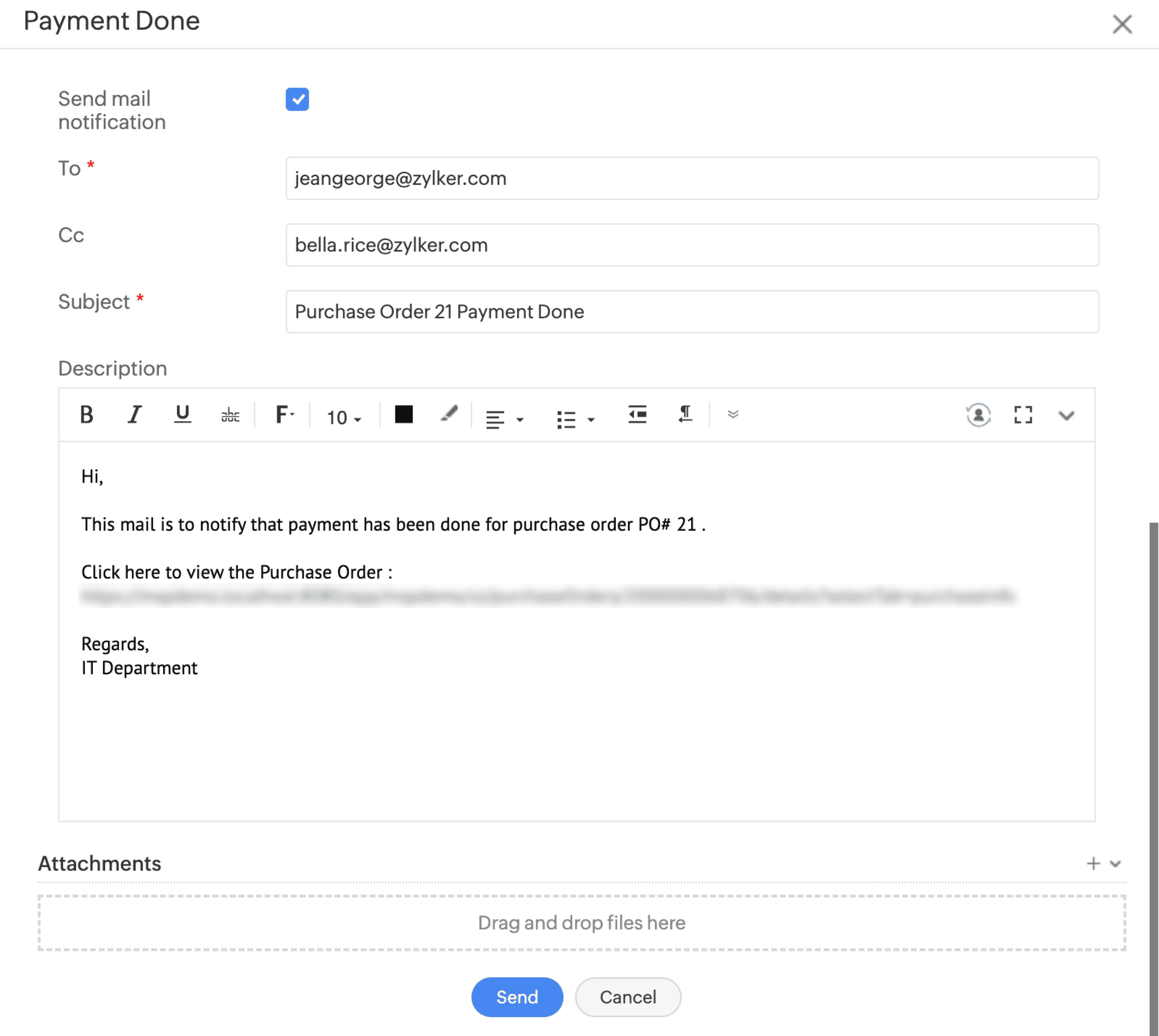
Task: Click the Cancel button
Action: [628, 997]
